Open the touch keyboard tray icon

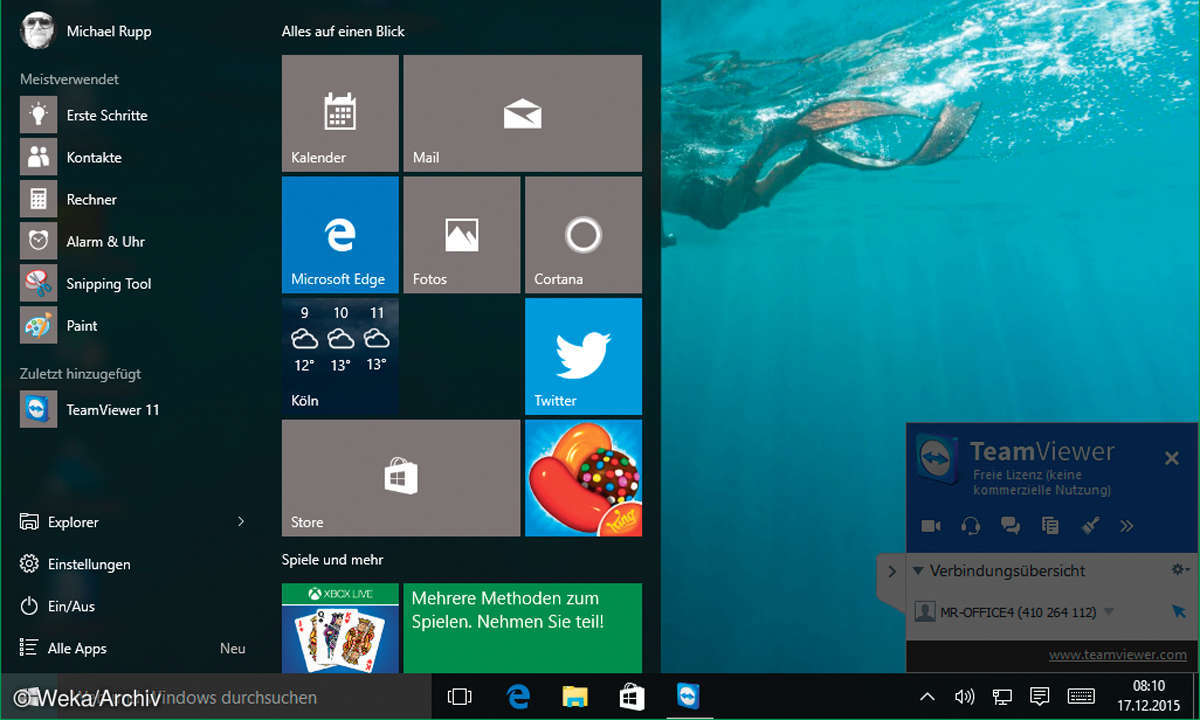pyautogui.click(x=1081, y=697)
